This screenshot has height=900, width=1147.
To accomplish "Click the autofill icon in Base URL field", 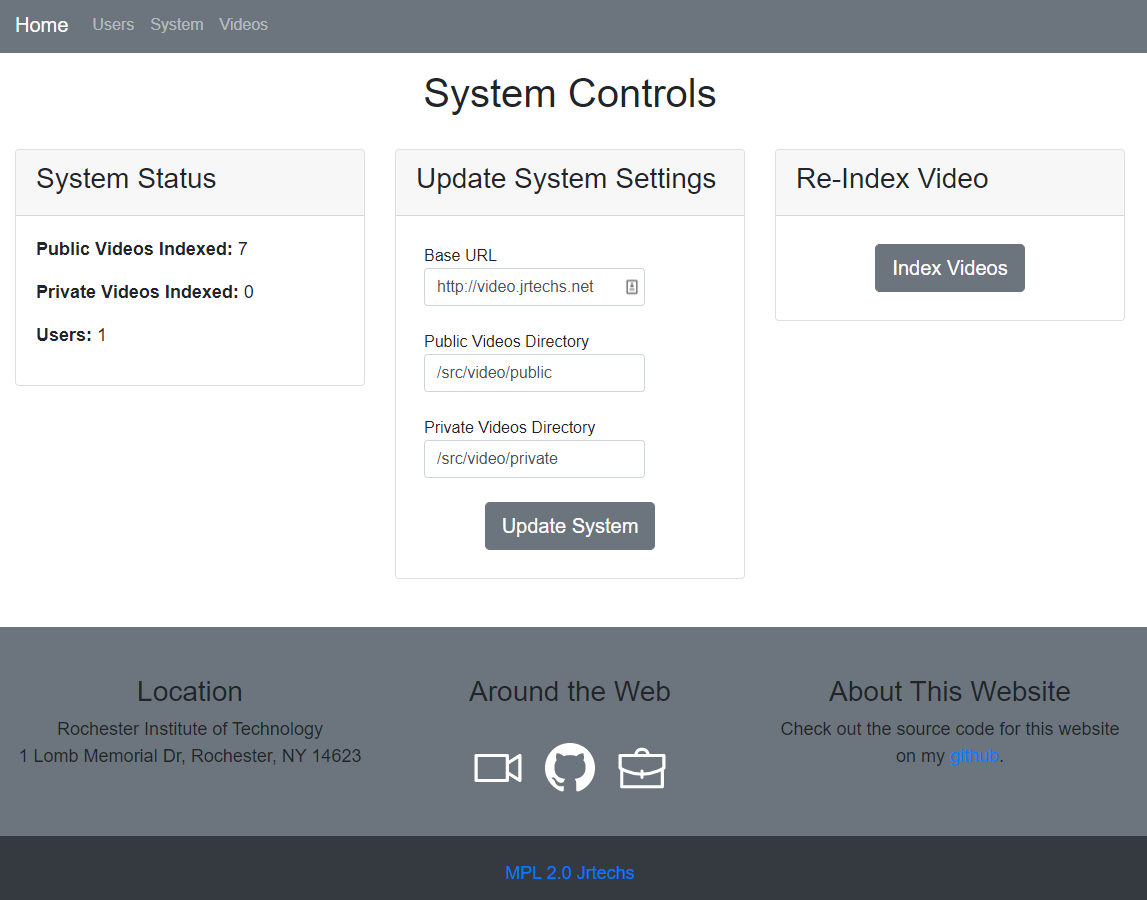I will point(632,287).
